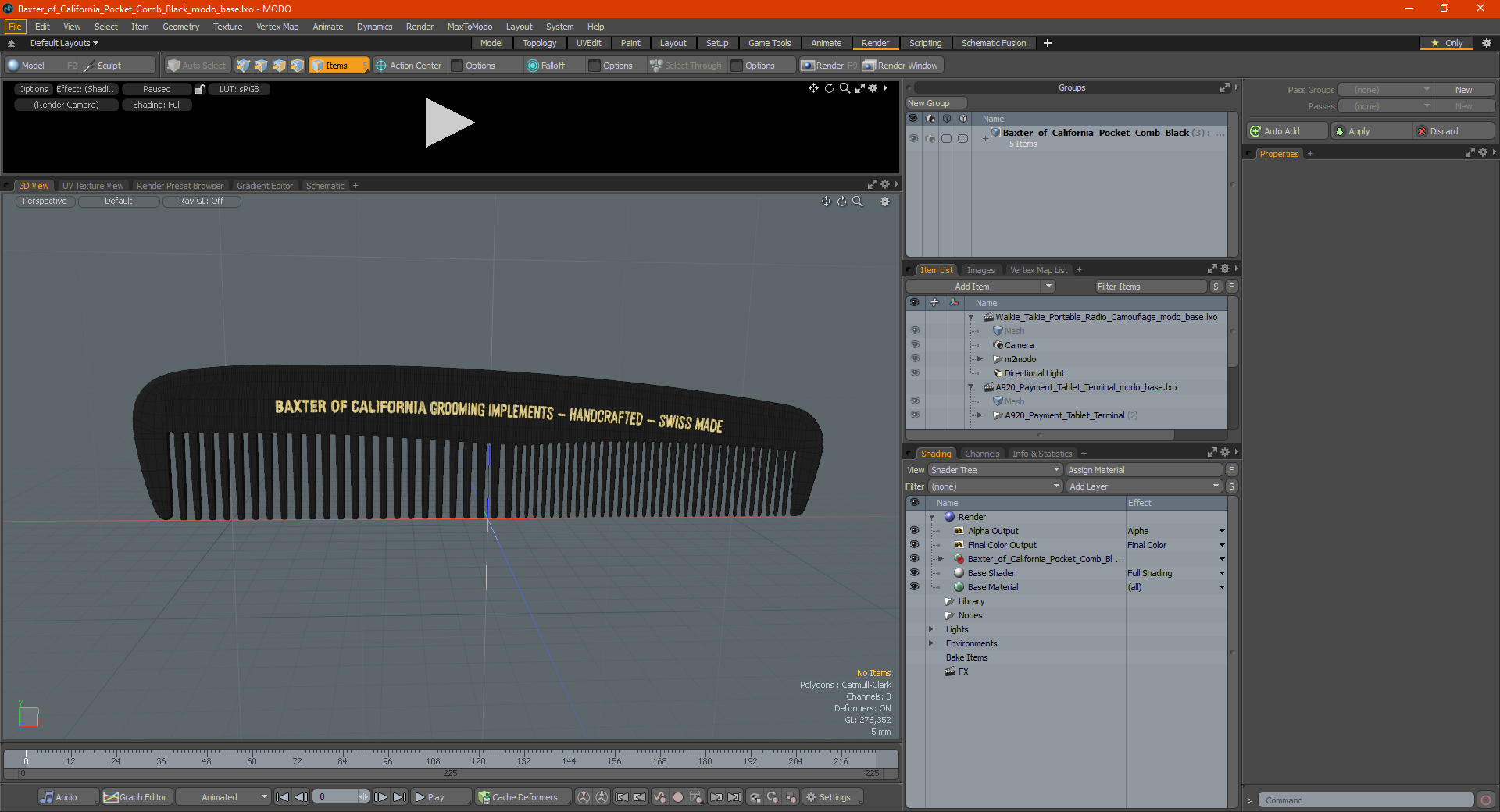The width and height of the screenshot is (1500, 812).
Task: Open the Default Layouts dropdown
Action: pyautogui.click(x=64, y=43)
